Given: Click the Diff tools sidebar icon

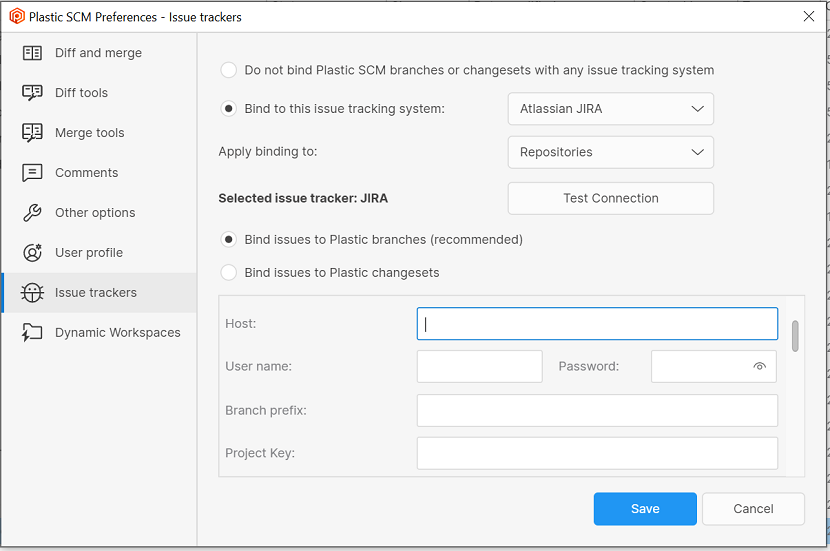Looking at the screenshot, I should 32,93.
